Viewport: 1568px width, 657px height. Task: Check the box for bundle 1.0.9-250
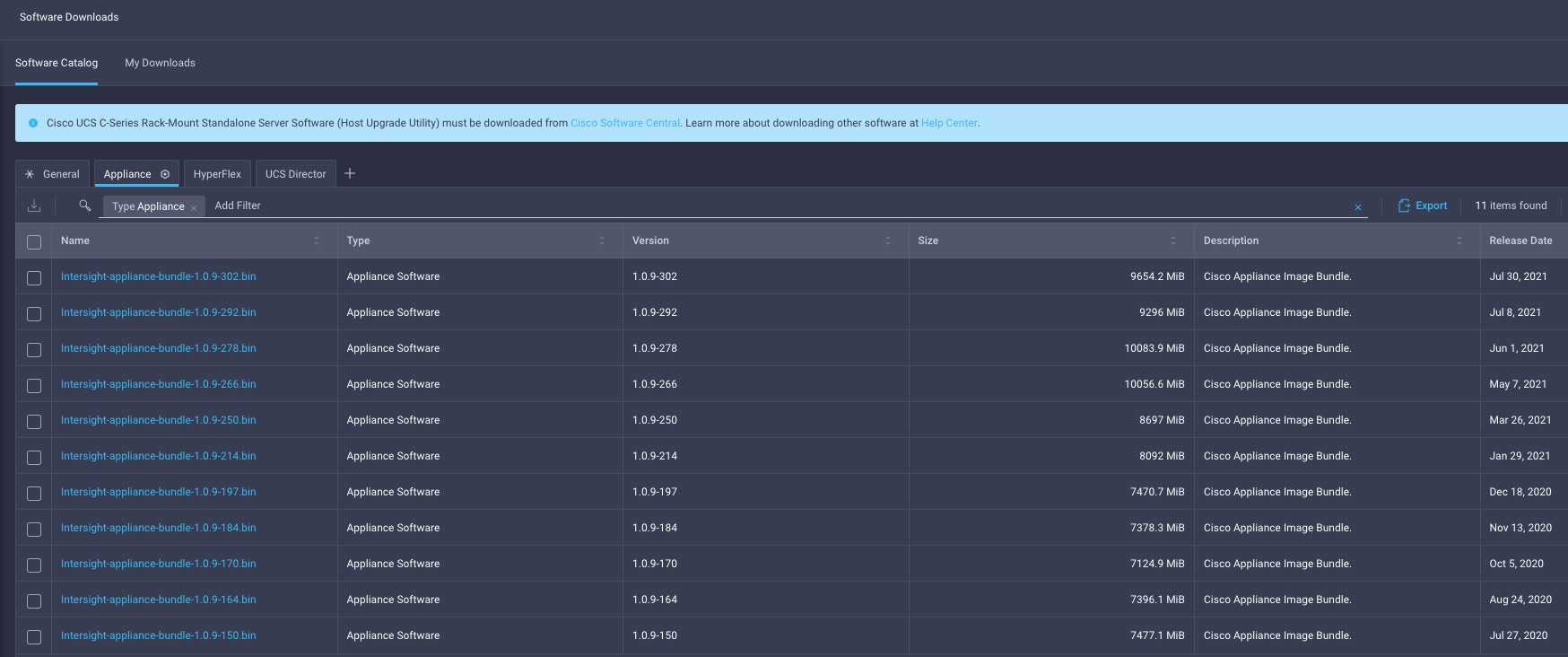pyautogui.click(x=34, y=421)
